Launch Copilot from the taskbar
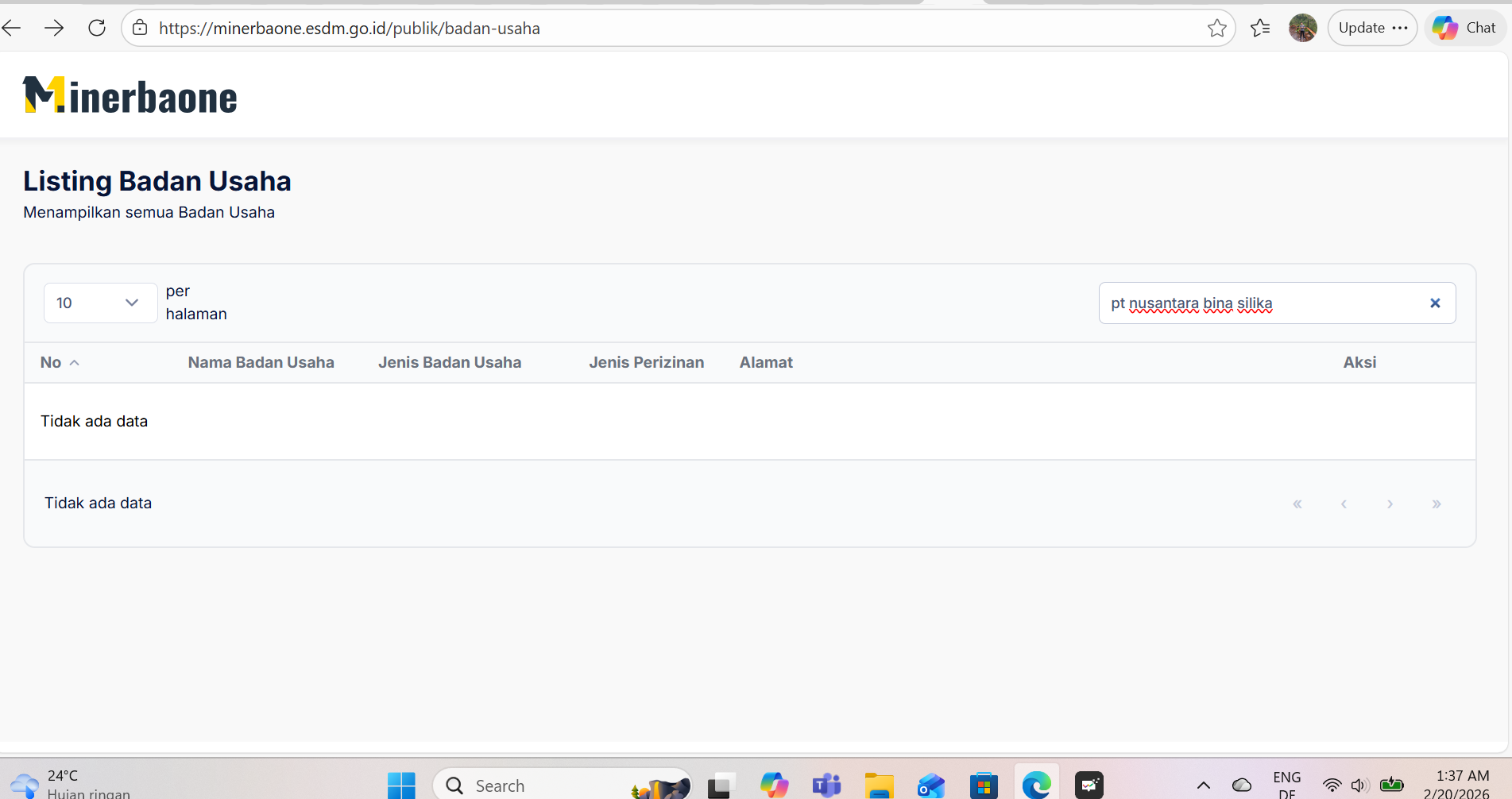1512x799 pixels. (x=774, y=785)
